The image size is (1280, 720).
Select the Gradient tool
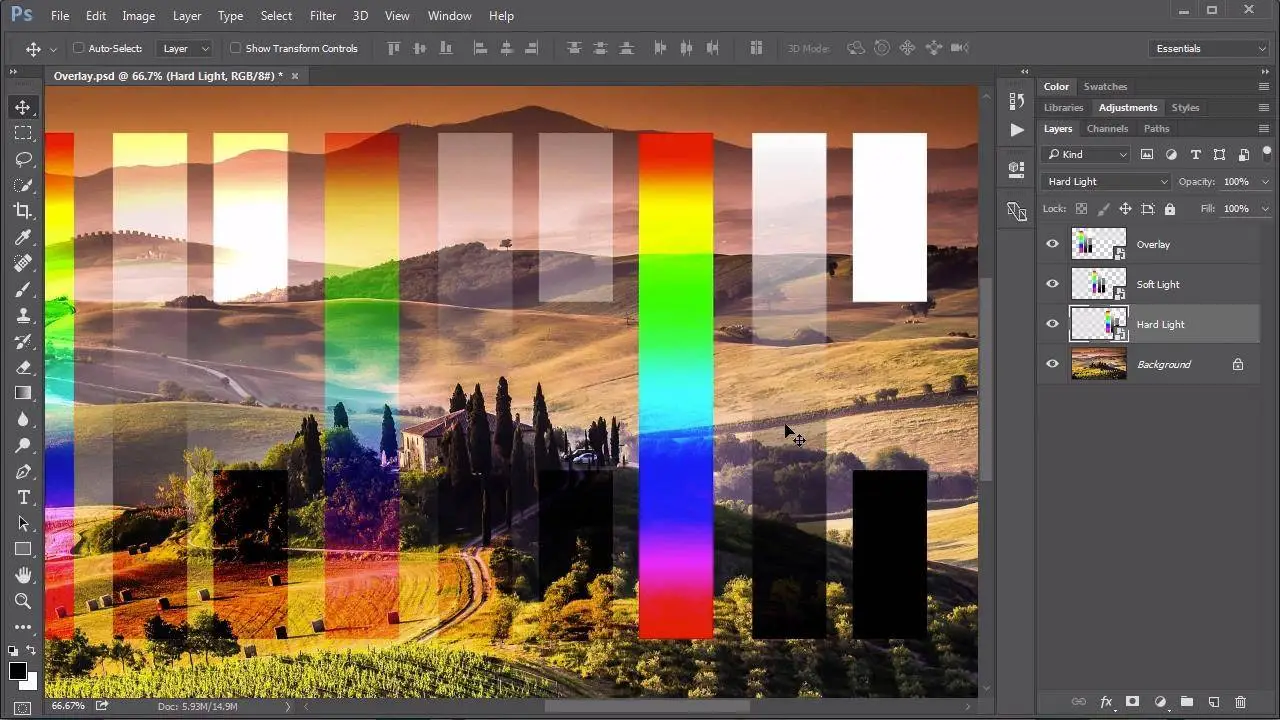(x=23, y=393)
